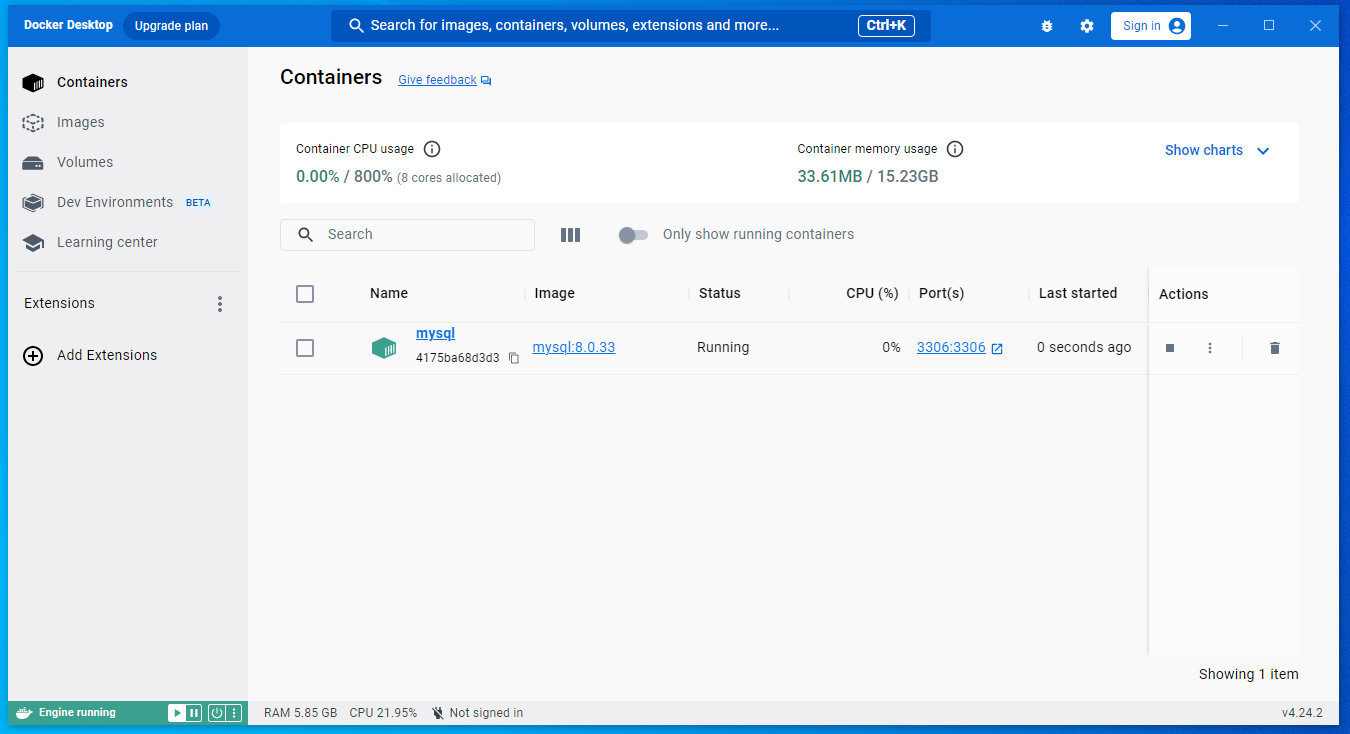This screenshot has width=1350, height=734.
Task: Open the Extensions options menu (three dots)
Action: (220, 304)
